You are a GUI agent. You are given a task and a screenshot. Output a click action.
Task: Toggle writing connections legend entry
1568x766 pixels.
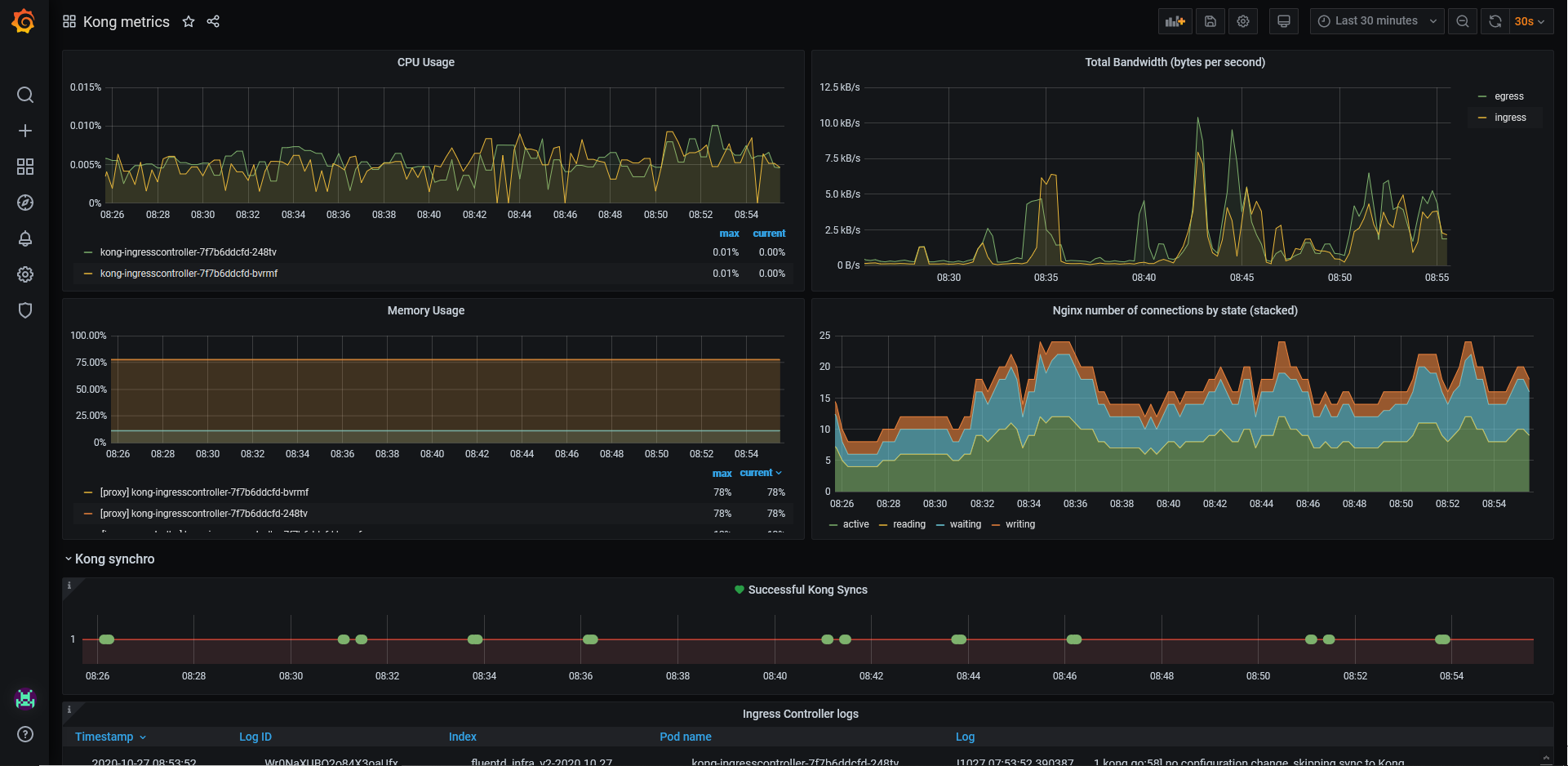coord(1020,524)
